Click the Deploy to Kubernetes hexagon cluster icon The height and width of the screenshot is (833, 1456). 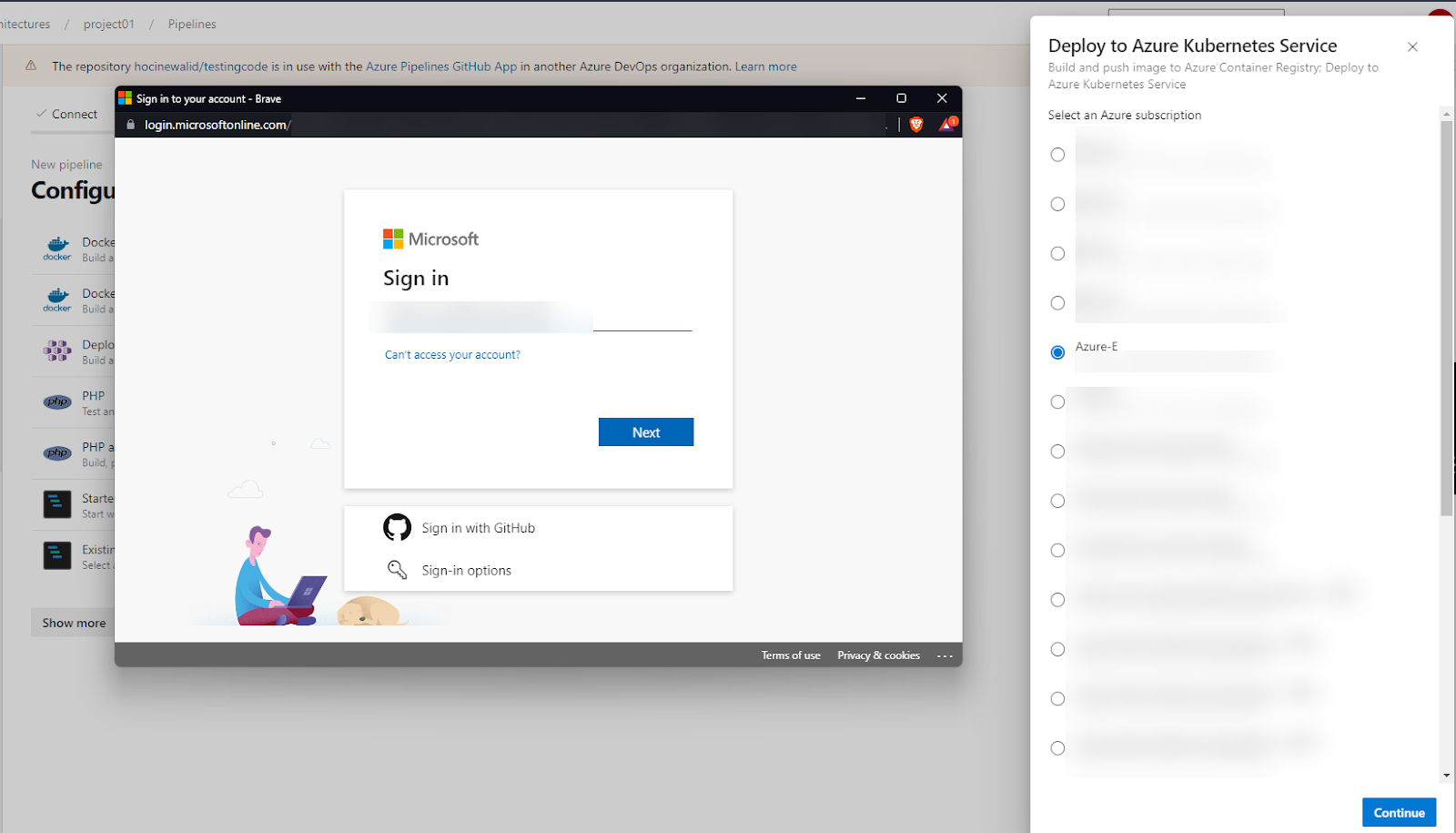[57, 350]
